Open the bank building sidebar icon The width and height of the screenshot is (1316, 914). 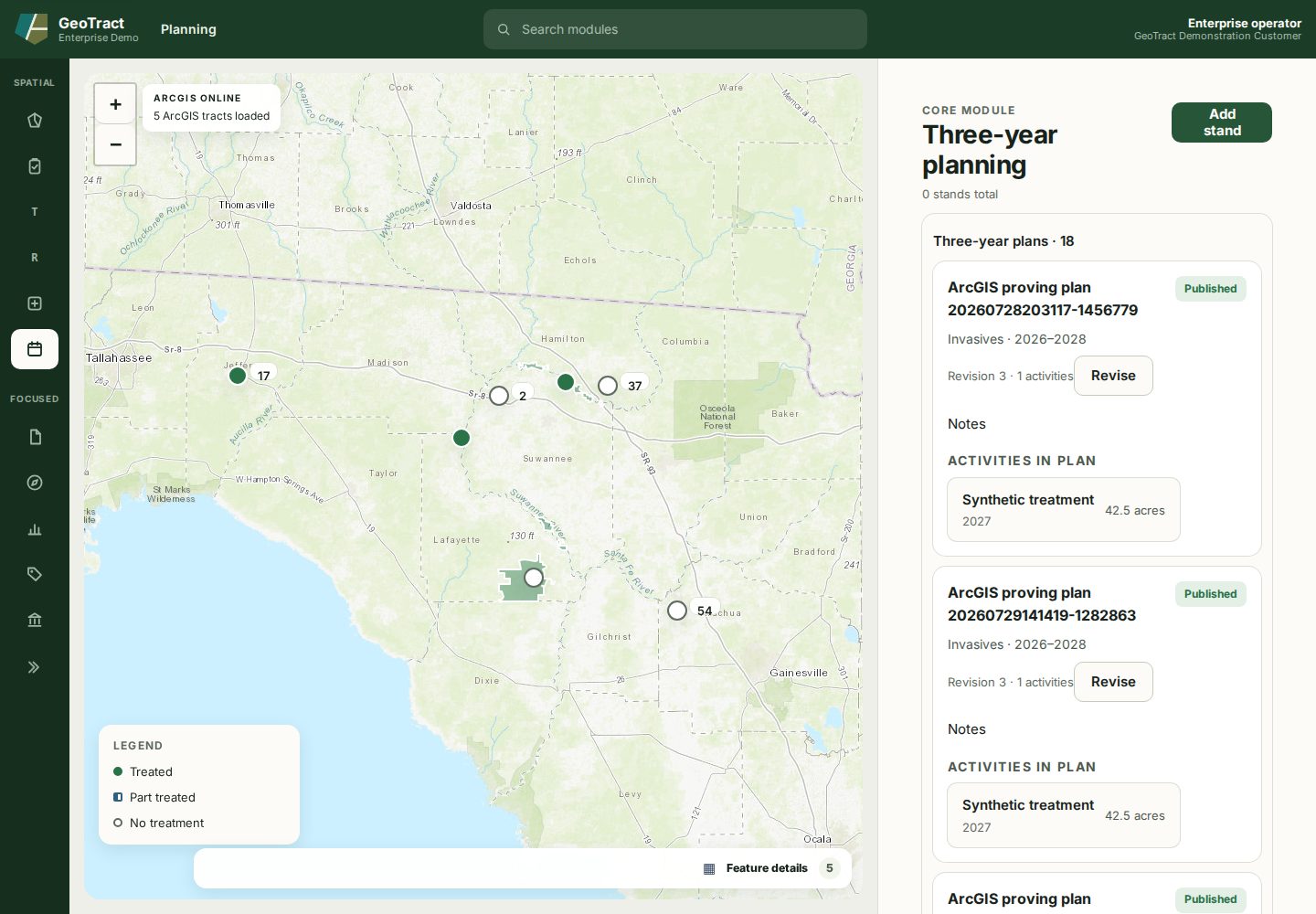[x=35, y=620]
